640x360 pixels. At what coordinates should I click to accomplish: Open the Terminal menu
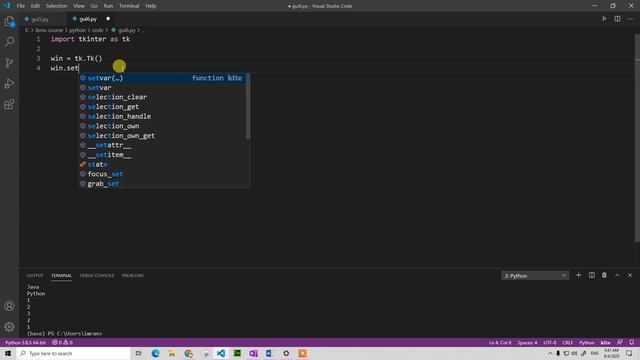tap(129, 6)
